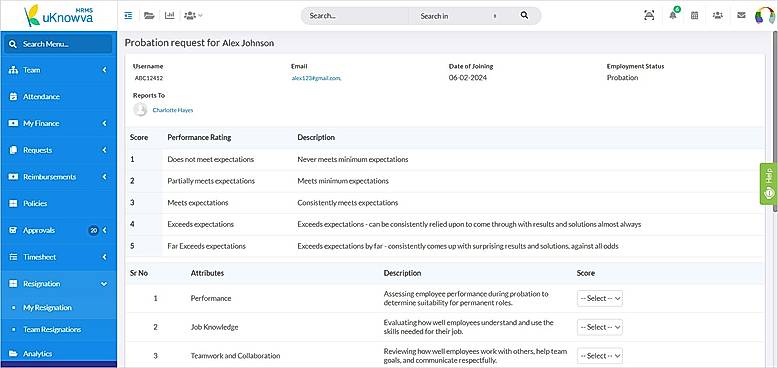Expand the Reimbursements menu chevron
Image resolution: width=778 pixels, height=368 pixels.
pos(105,177)
